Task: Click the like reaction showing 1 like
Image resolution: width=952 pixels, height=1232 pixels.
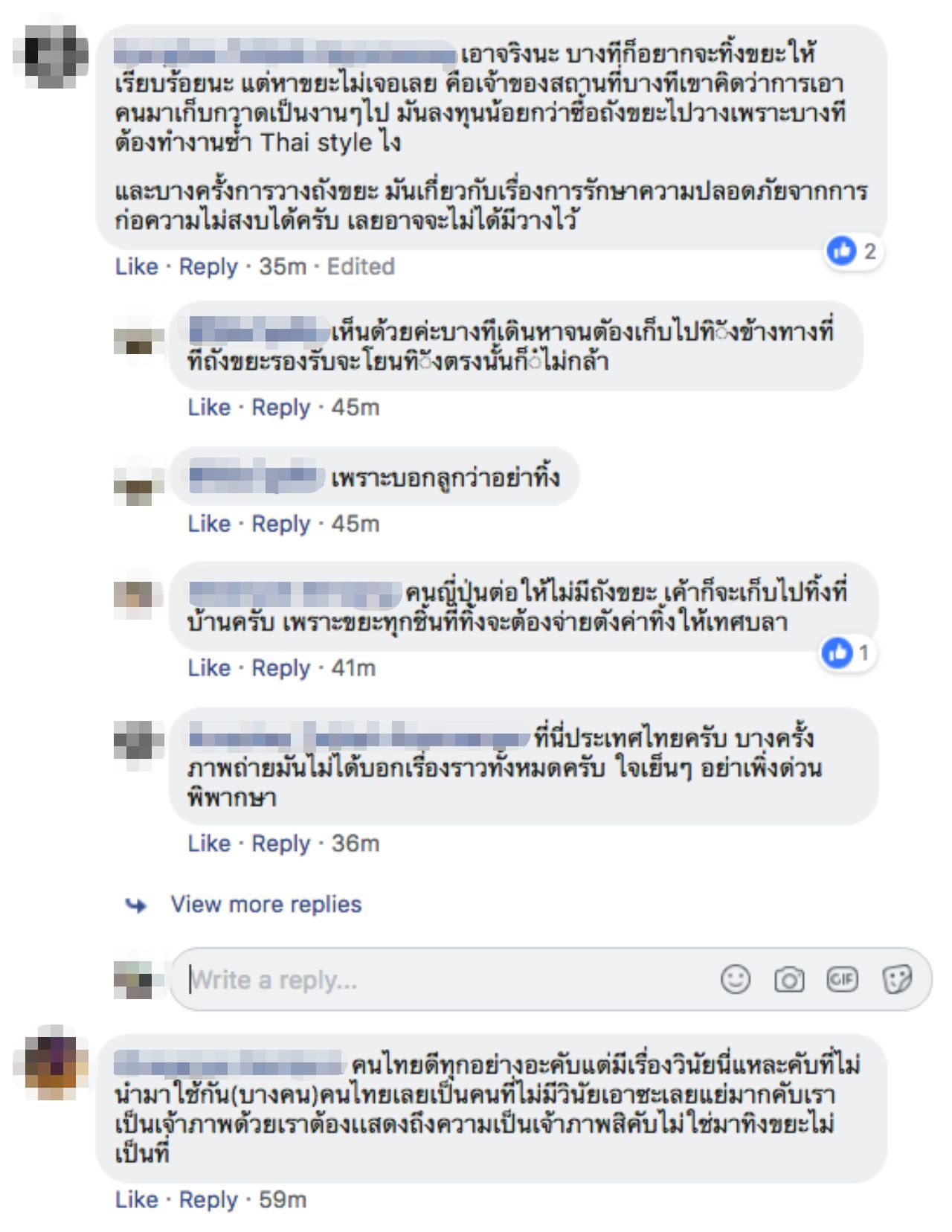Action: (x=846, y=653)
